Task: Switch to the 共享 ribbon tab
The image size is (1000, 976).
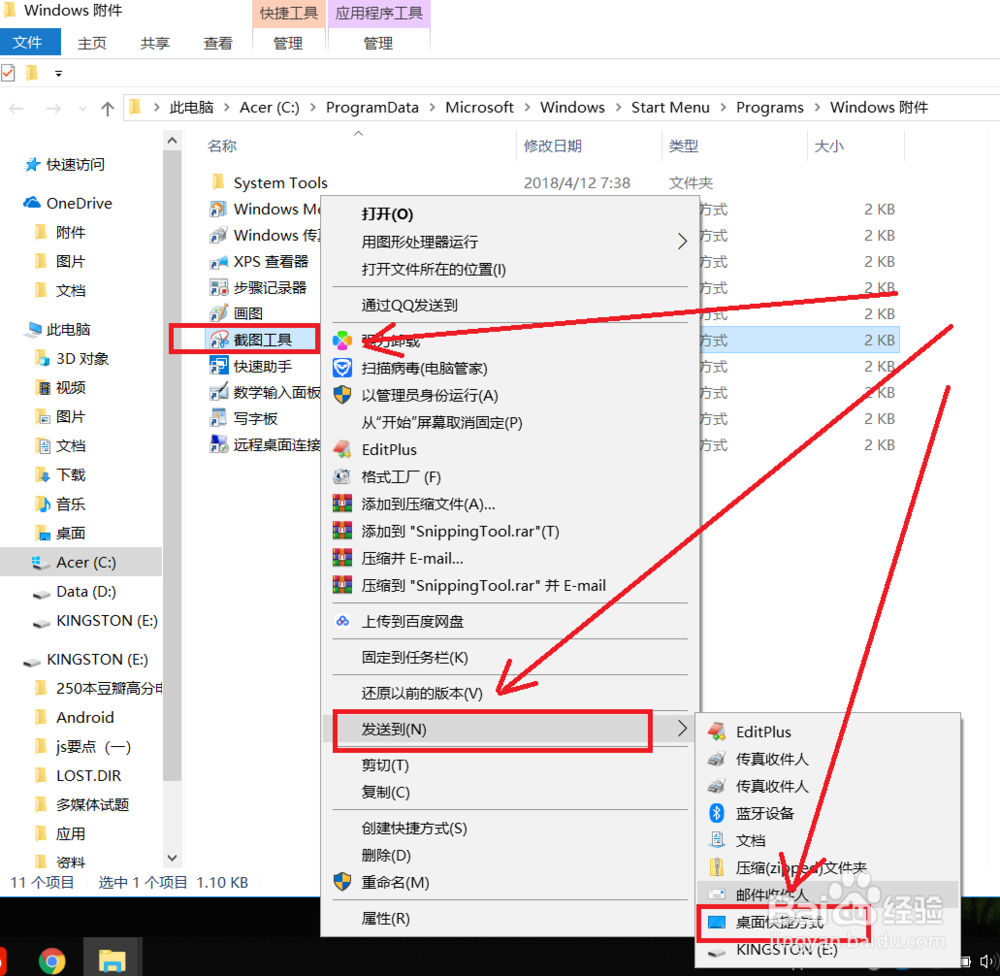Action: click(155, 43)
